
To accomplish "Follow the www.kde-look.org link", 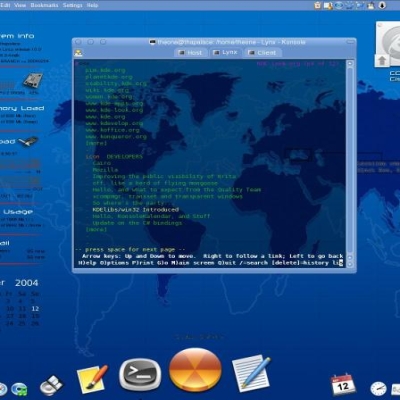I will coord(114,110).
